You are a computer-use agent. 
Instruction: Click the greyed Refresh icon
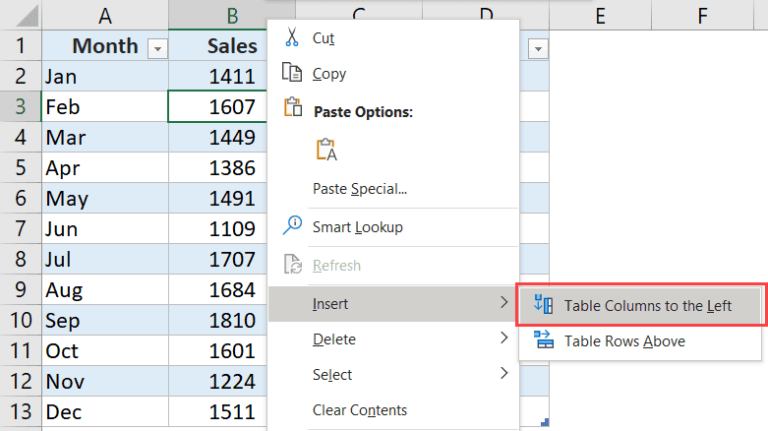pyautogui.click(x=292, y=265)
